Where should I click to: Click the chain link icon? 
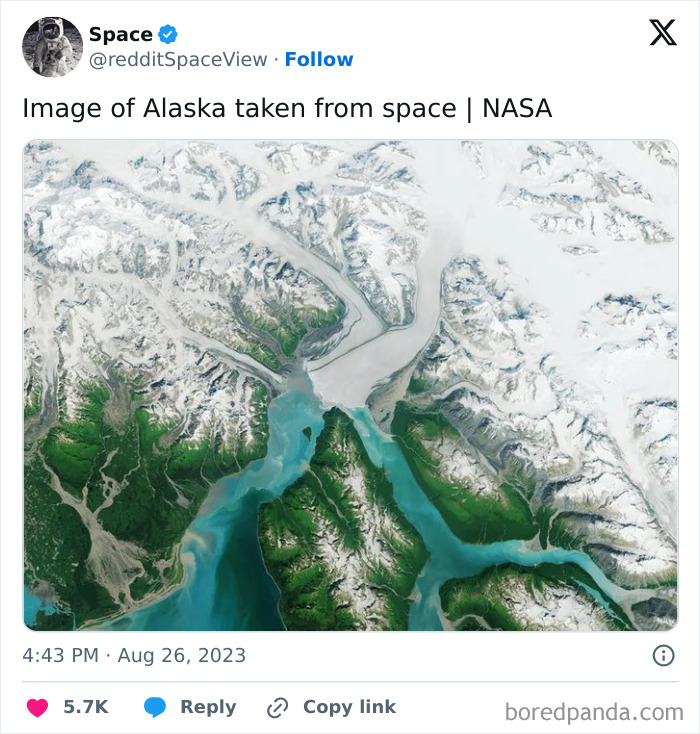(278, 708)
